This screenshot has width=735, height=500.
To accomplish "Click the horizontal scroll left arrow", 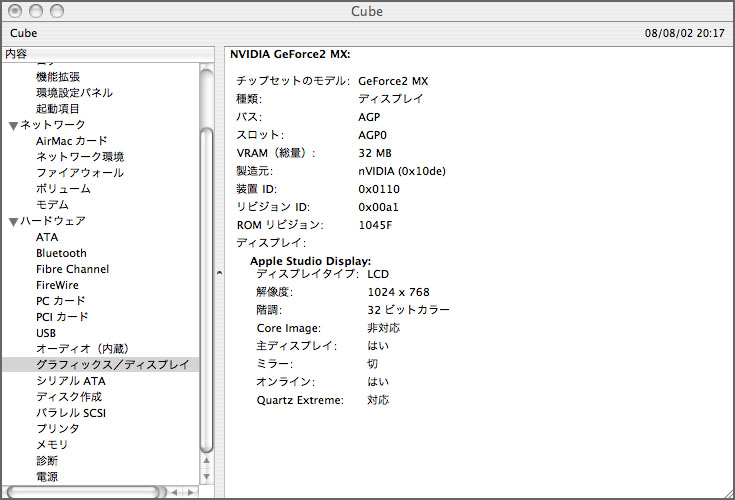I will coord(174,492).
